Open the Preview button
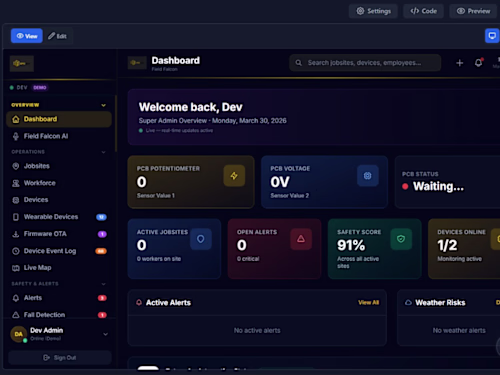Viewport: 500px width, 375px height. (x=473, y=11)
